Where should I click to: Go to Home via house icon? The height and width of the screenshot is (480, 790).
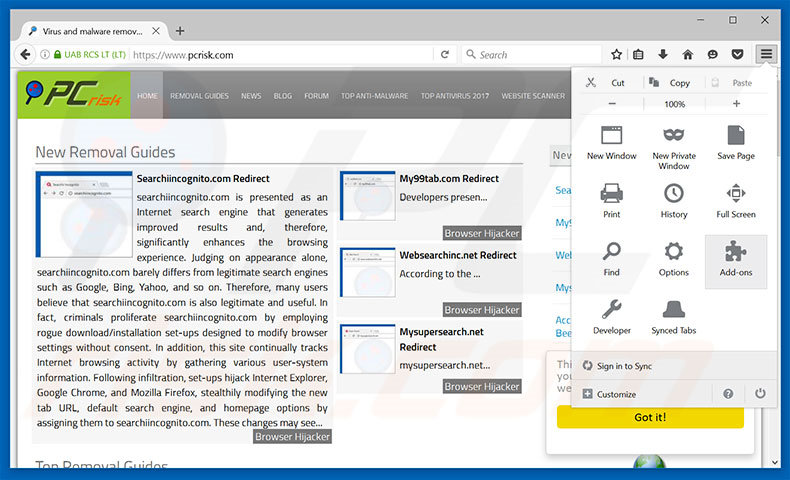coord(687,54)
